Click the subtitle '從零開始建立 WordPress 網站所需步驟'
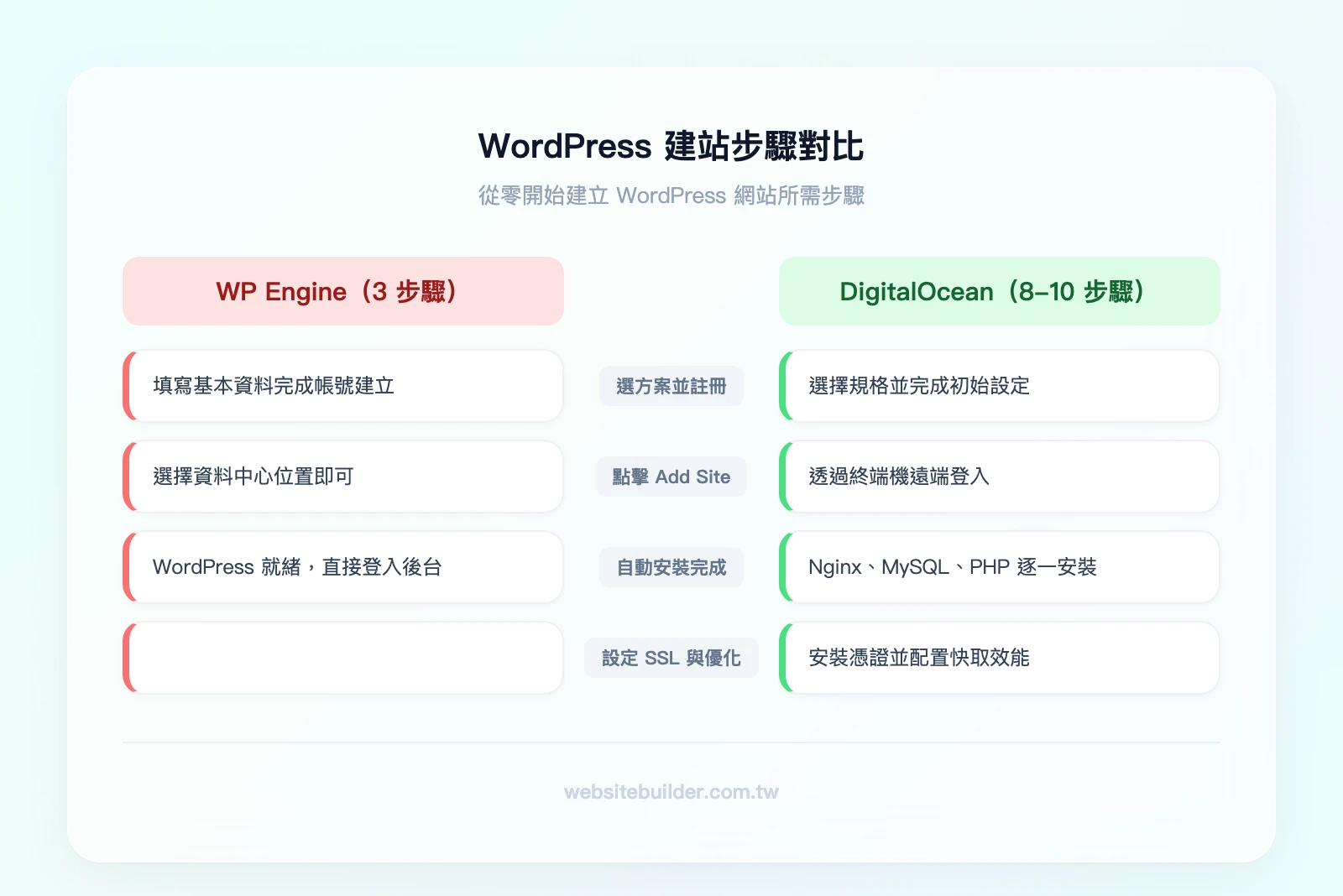 point(671,195)
